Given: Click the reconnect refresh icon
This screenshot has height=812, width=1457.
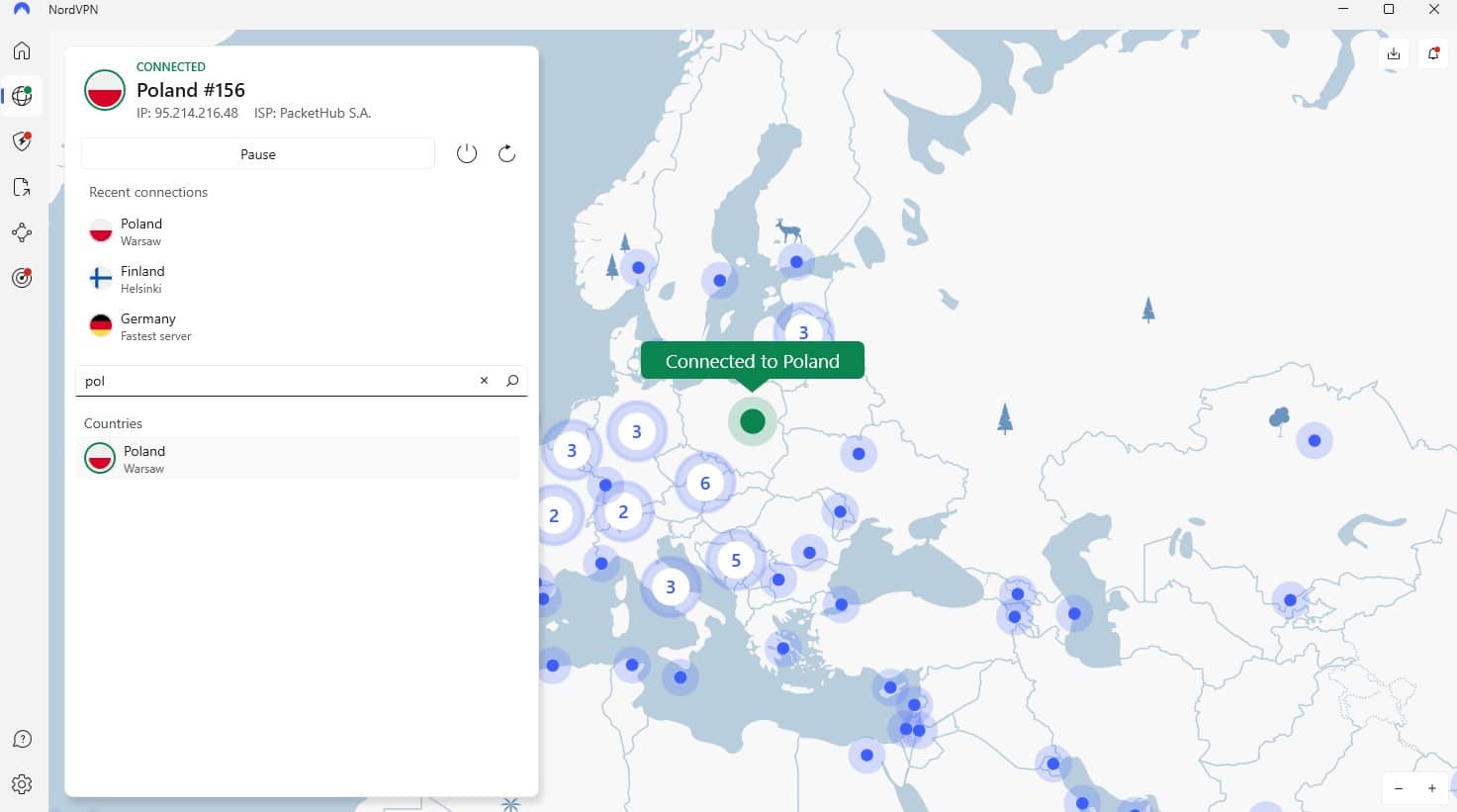Looking at the screenshot, I should tap(506, 153).
